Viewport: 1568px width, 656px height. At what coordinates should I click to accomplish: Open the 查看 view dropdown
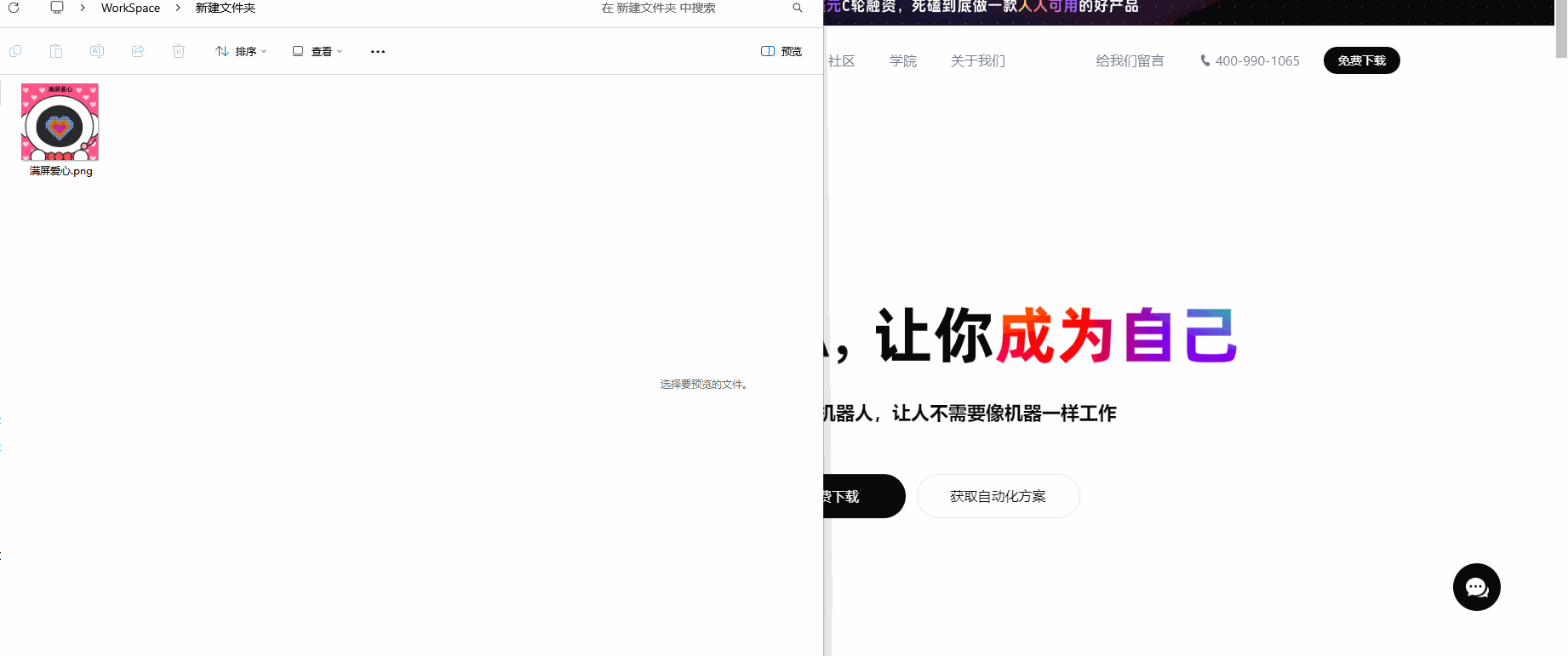[318, 51]
